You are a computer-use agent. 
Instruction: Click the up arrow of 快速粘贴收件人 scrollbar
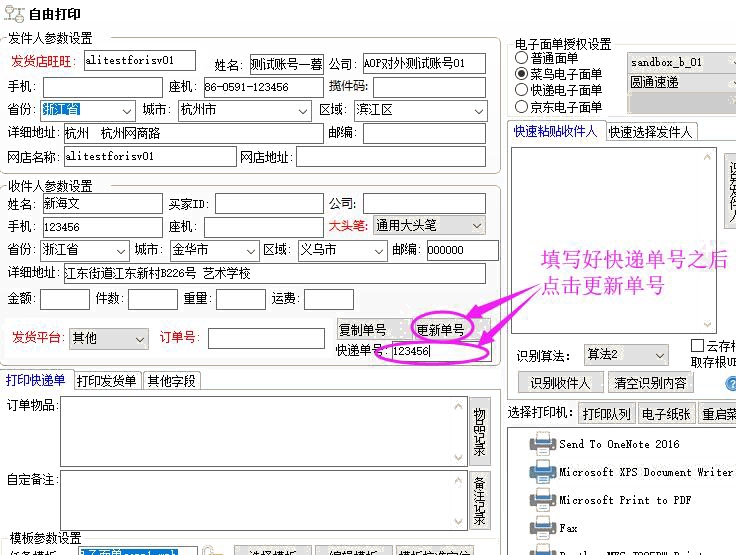[x=707, y=157]
